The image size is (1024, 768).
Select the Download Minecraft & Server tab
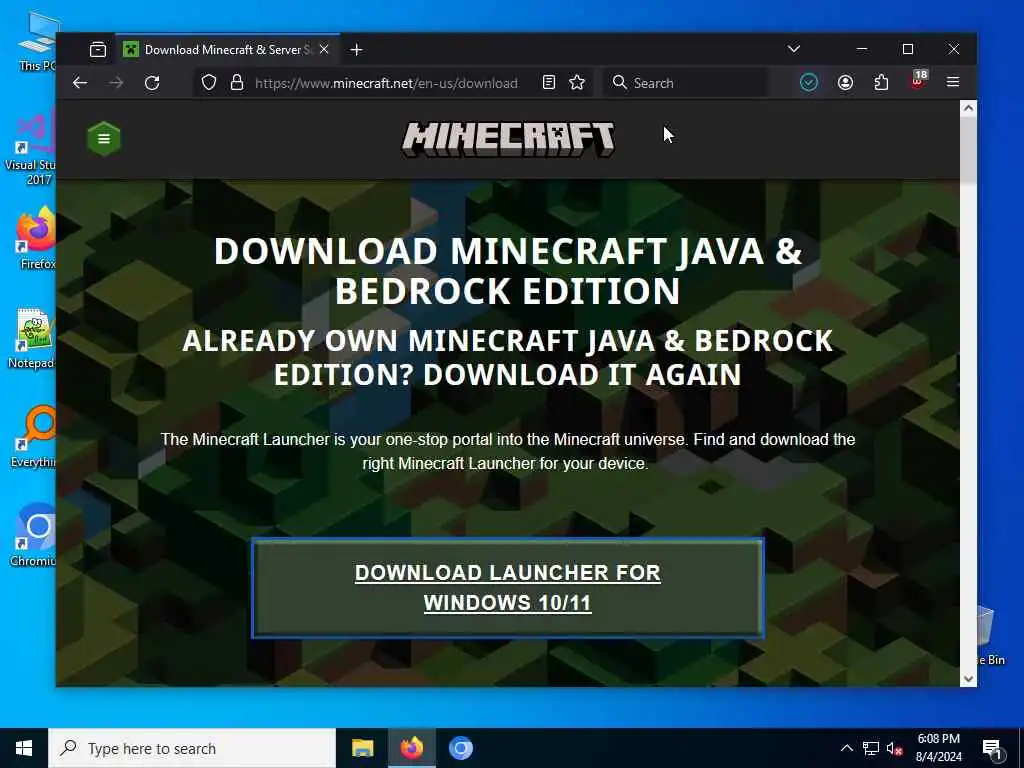pos(227,50)
